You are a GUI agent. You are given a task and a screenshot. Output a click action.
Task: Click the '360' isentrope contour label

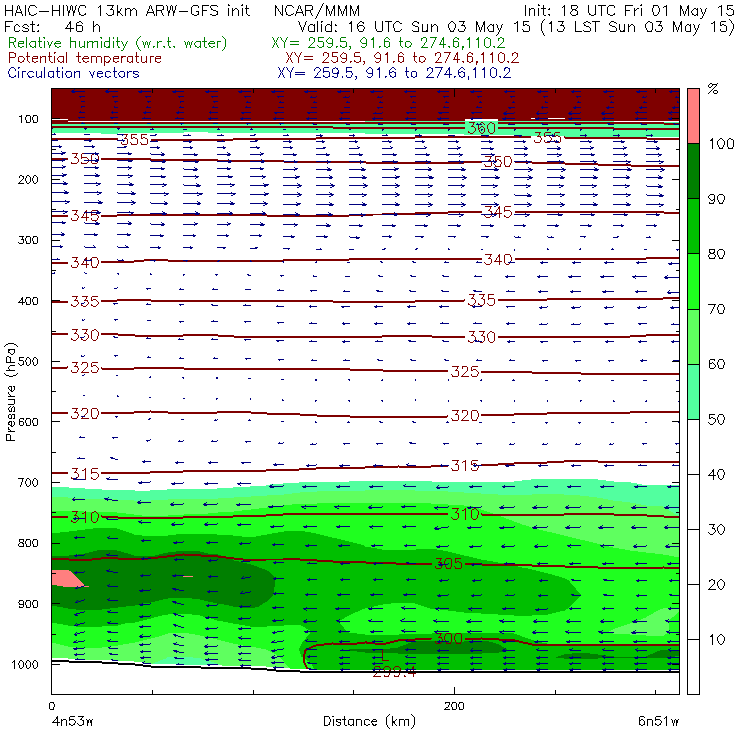tap(481, 128)
